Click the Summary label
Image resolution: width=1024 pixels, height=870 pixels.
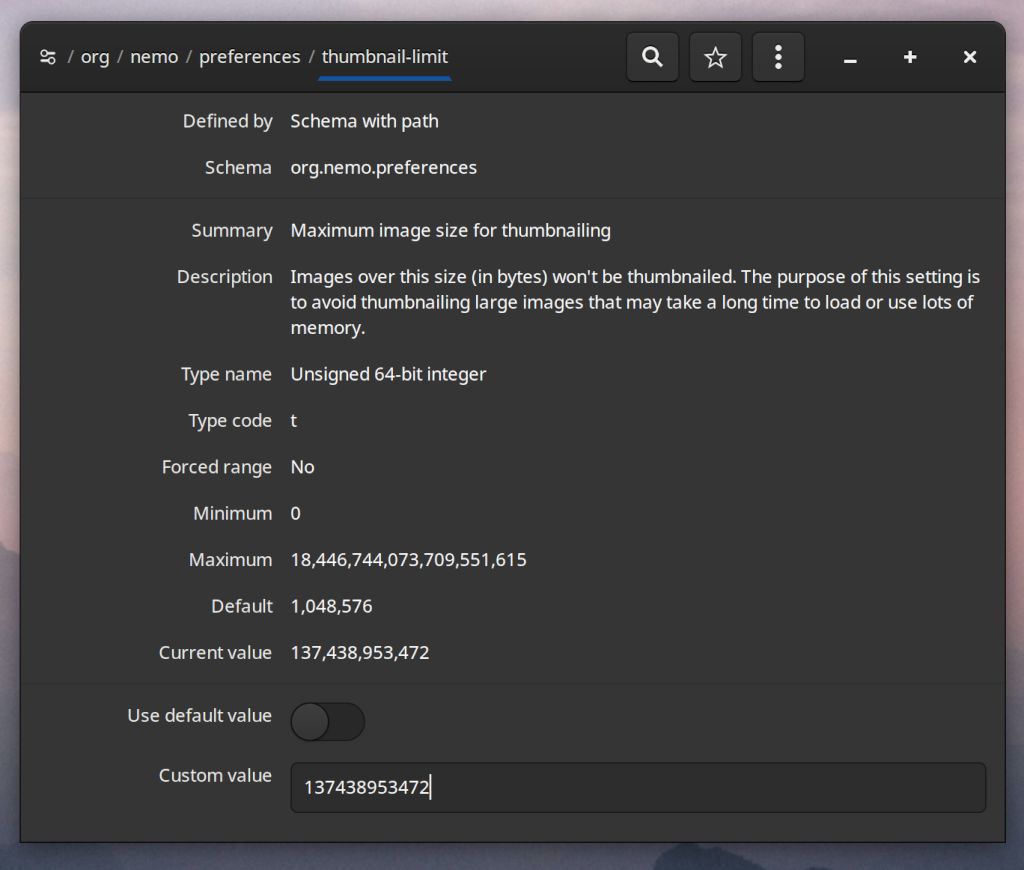click(232, 231)
